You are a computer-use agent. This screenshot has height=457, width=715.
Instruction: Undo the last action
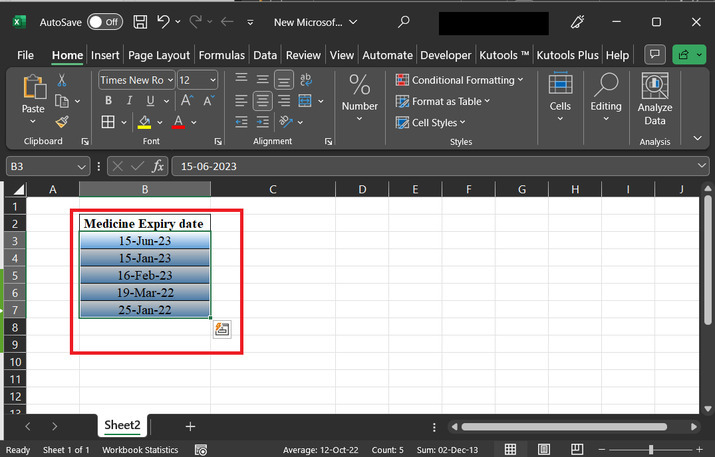(x=163, y=21)
